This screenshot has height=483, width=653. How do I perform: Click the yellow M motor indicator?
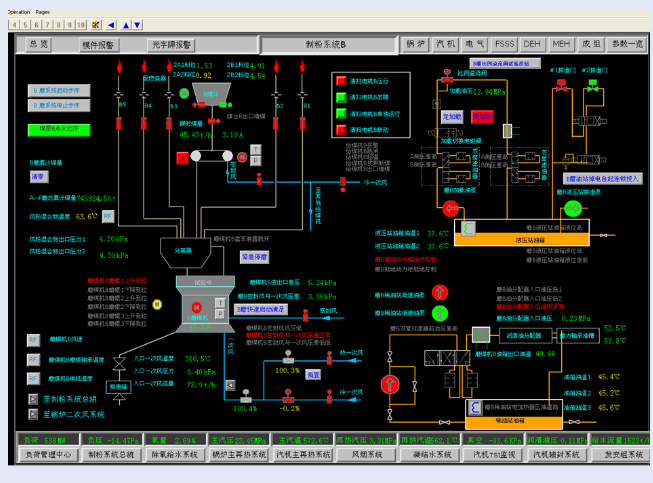point(156,304)
